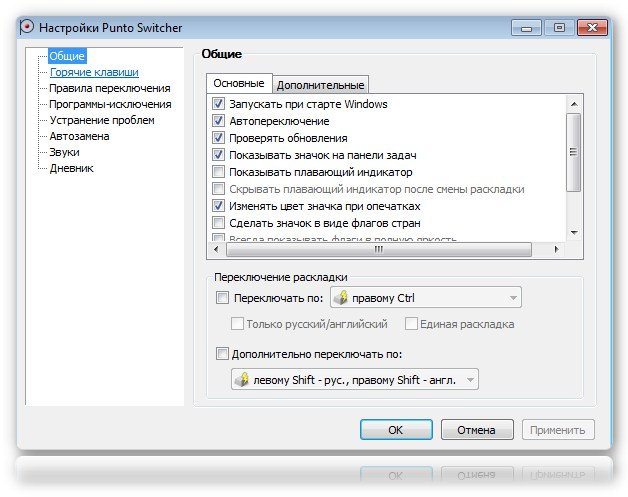This screenshot has height=497, width=628.
Task: Tick the Переключать по checkbox
Action: (222, 297)
